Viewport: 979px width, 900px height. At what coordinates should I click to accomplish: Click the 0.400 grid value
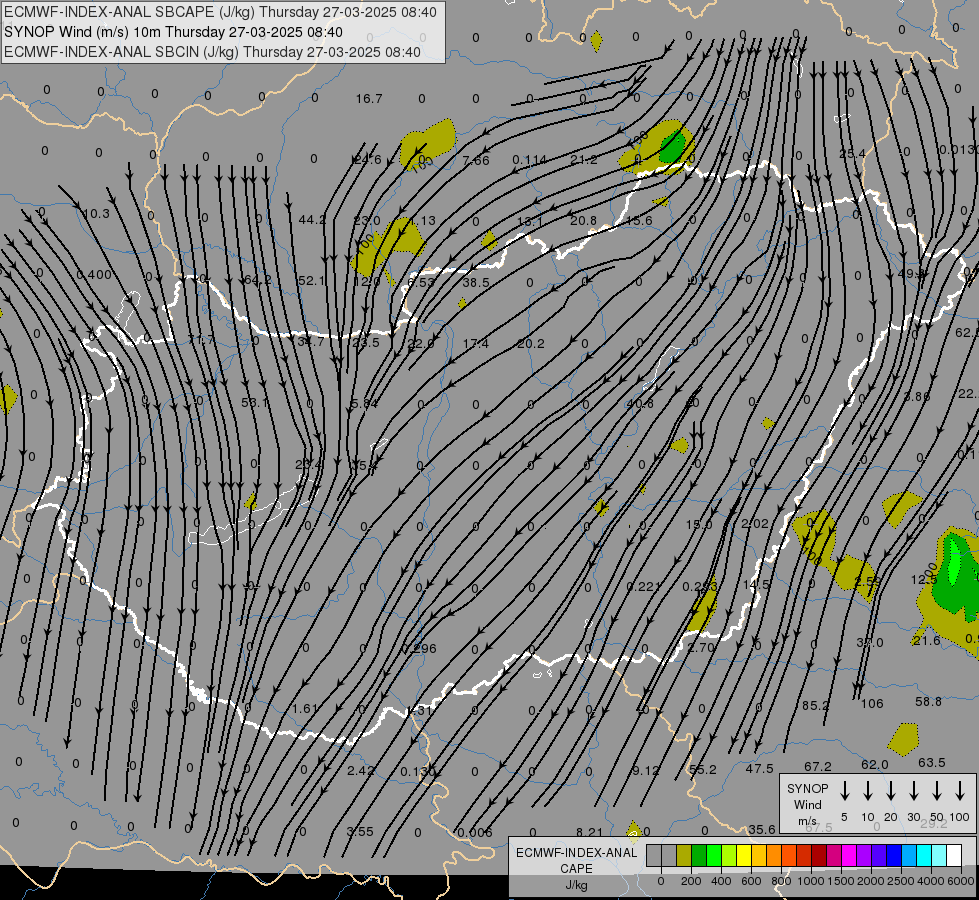coord(94,275)
